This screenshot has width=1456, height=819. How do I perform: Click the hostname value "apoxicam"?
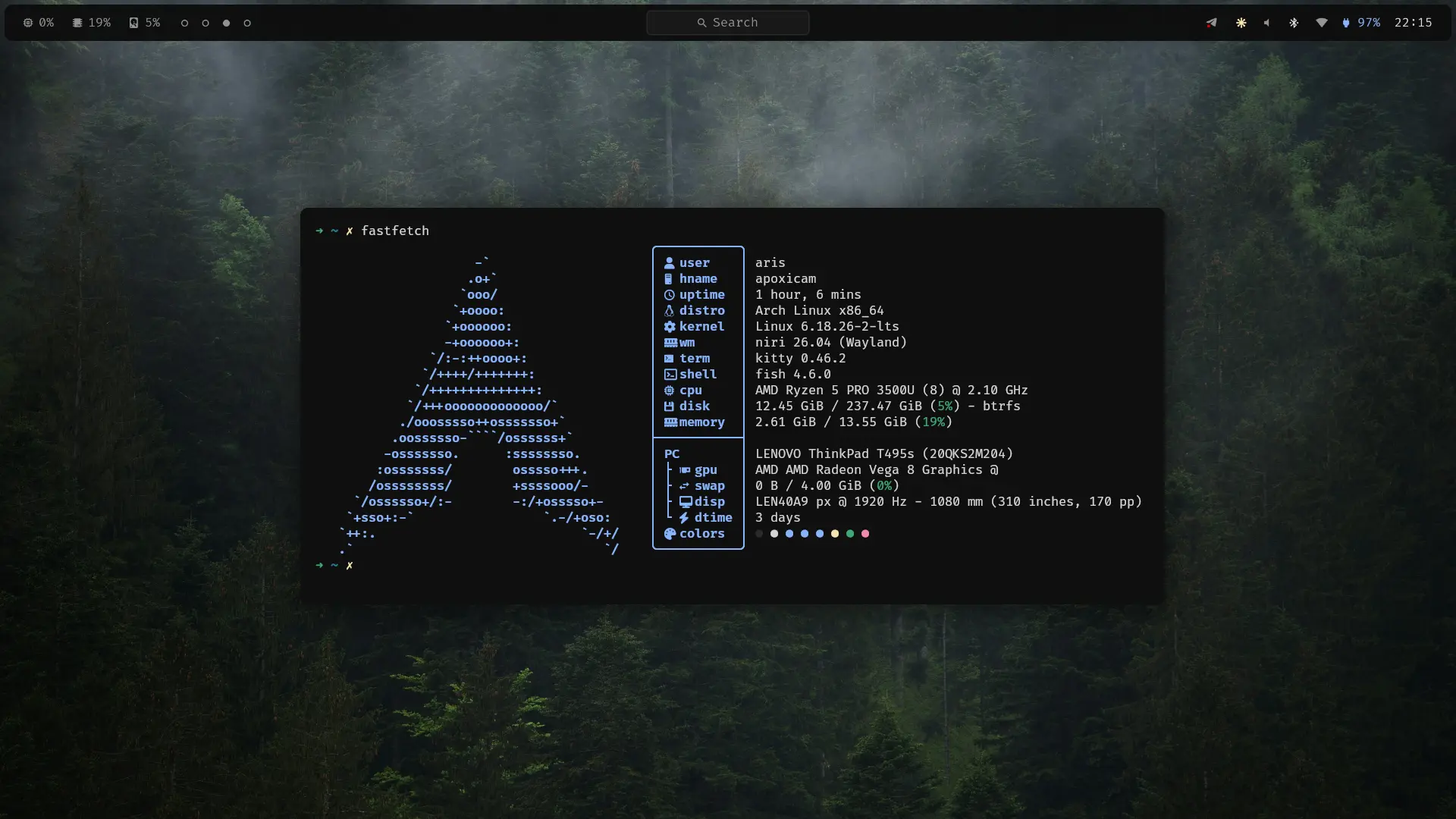(786, 279)
